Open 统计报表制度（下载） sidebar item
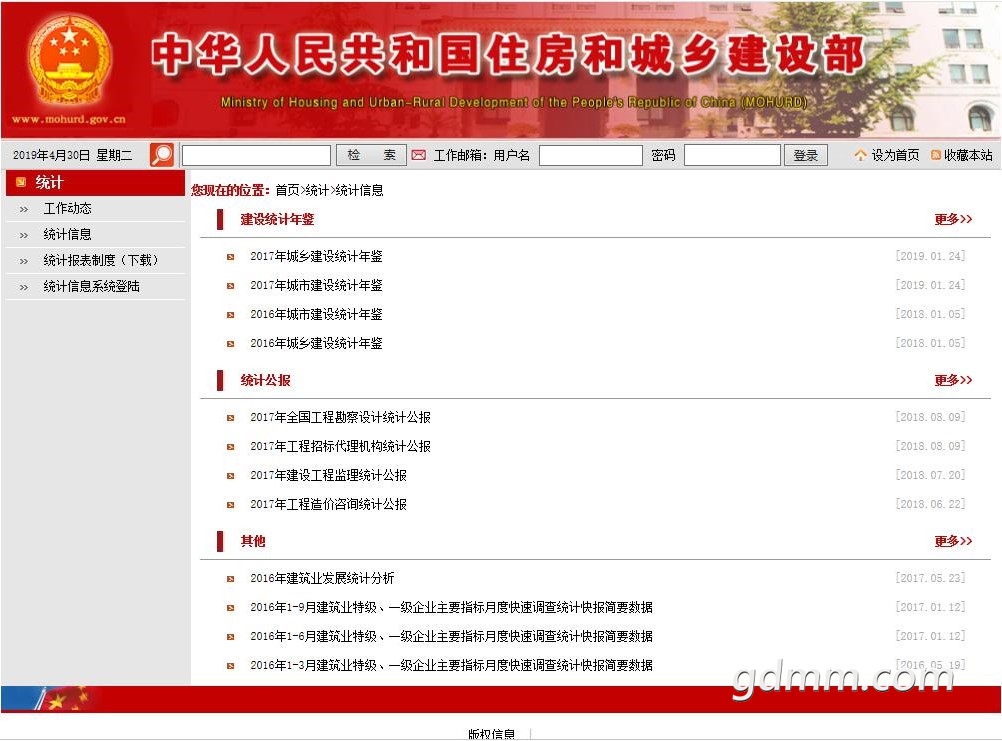Image resolution: width=1002 pixels, height=741 pixels. coord(101,260)
